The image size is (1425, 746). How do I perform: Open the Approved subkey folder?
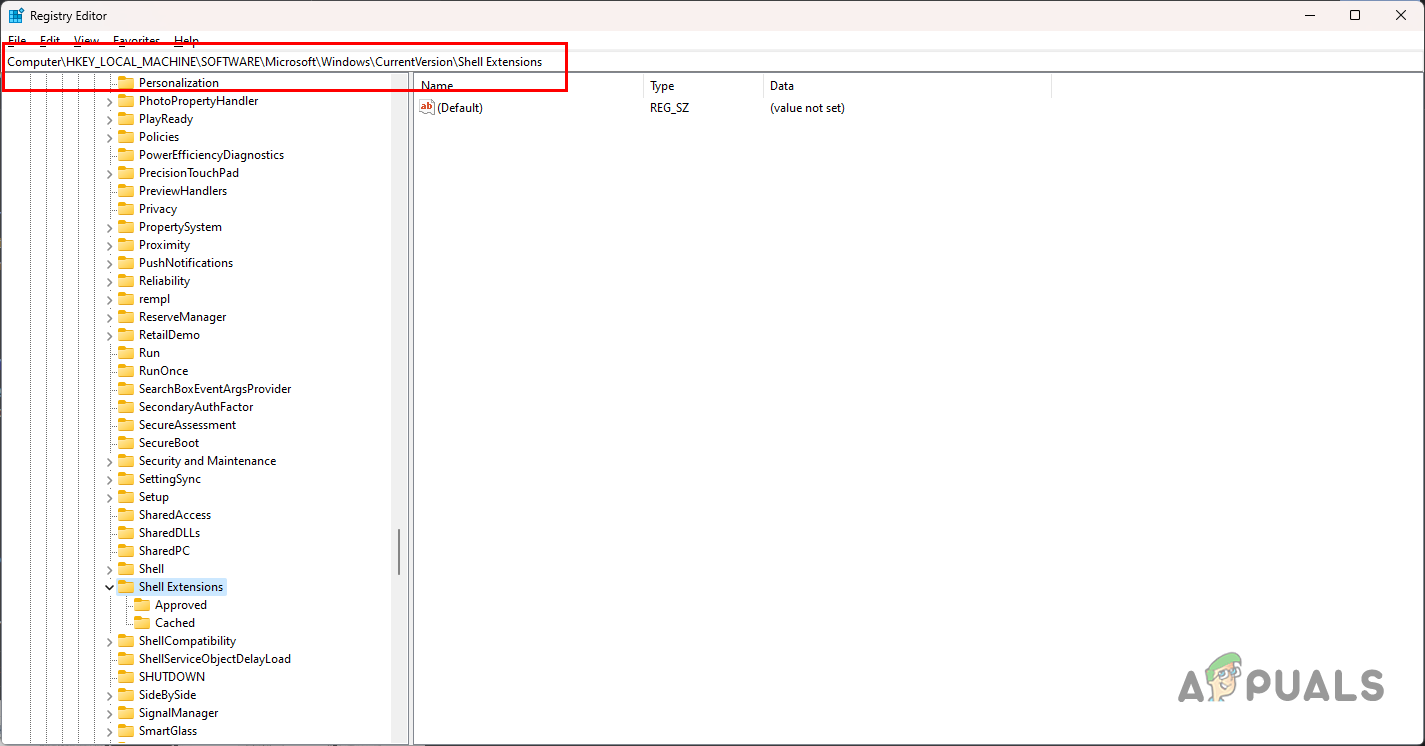(x=144, y=604)
